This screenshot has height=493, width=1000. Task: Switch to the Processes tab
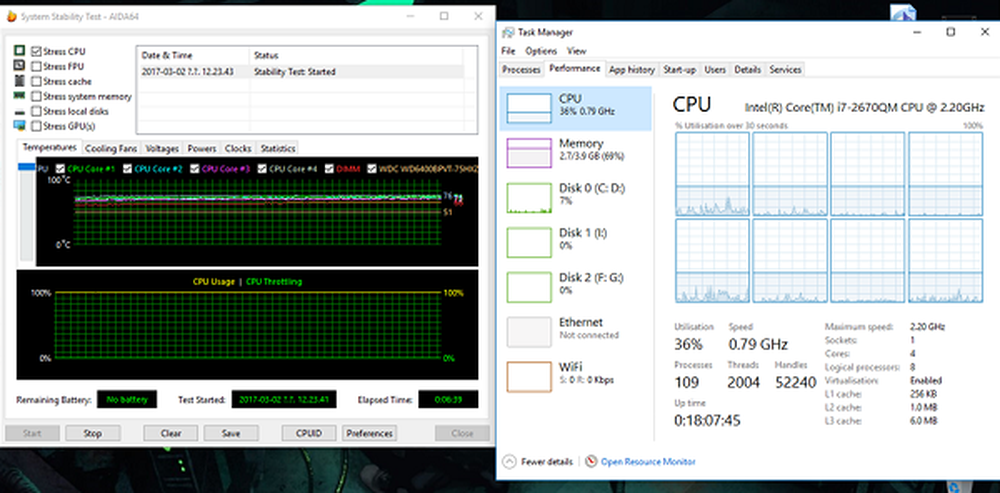[521, 70]
